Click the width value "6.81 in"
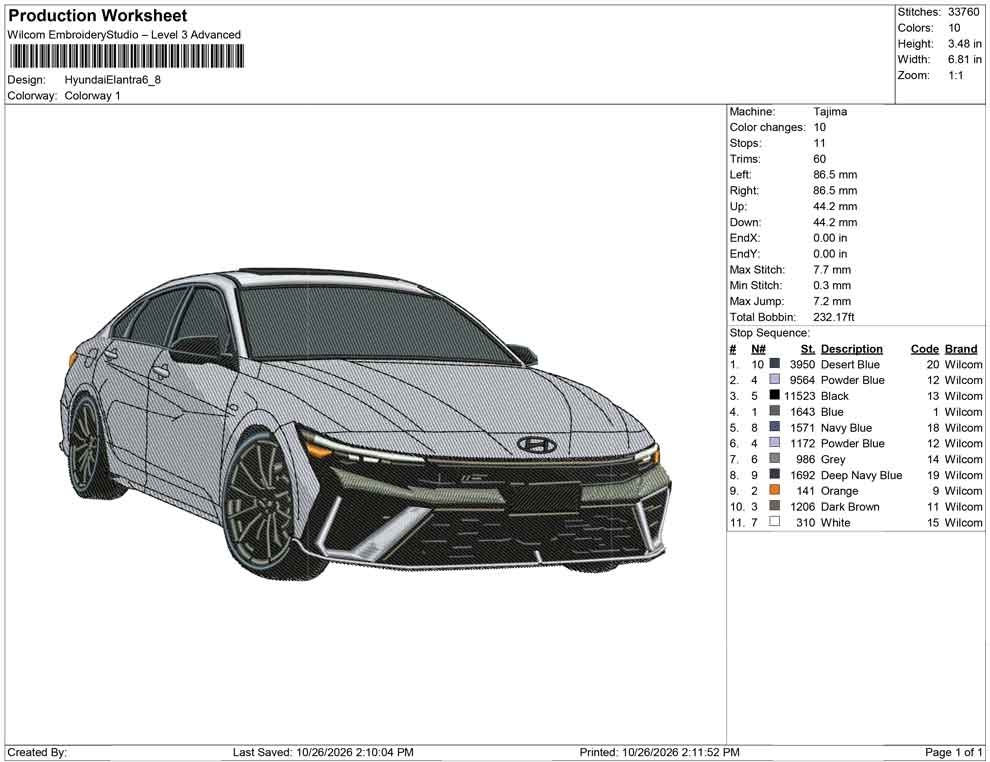This screenshot has height=762, width=990. [x=965, y=59]
